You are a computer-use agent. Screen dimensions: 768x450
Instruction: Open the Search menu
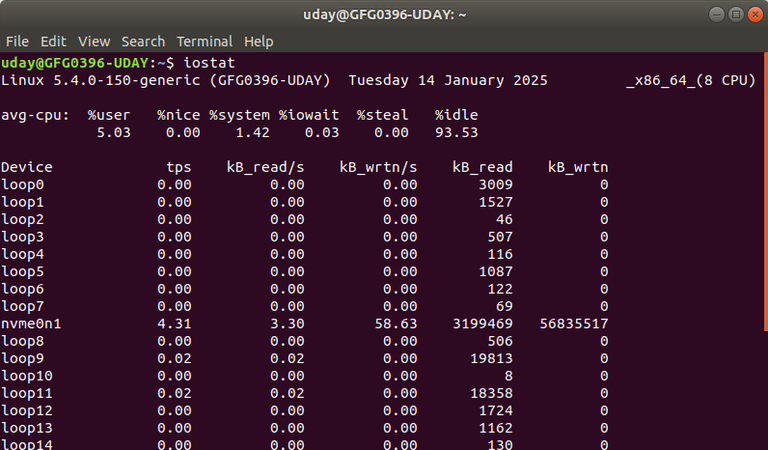coord(143,42)
